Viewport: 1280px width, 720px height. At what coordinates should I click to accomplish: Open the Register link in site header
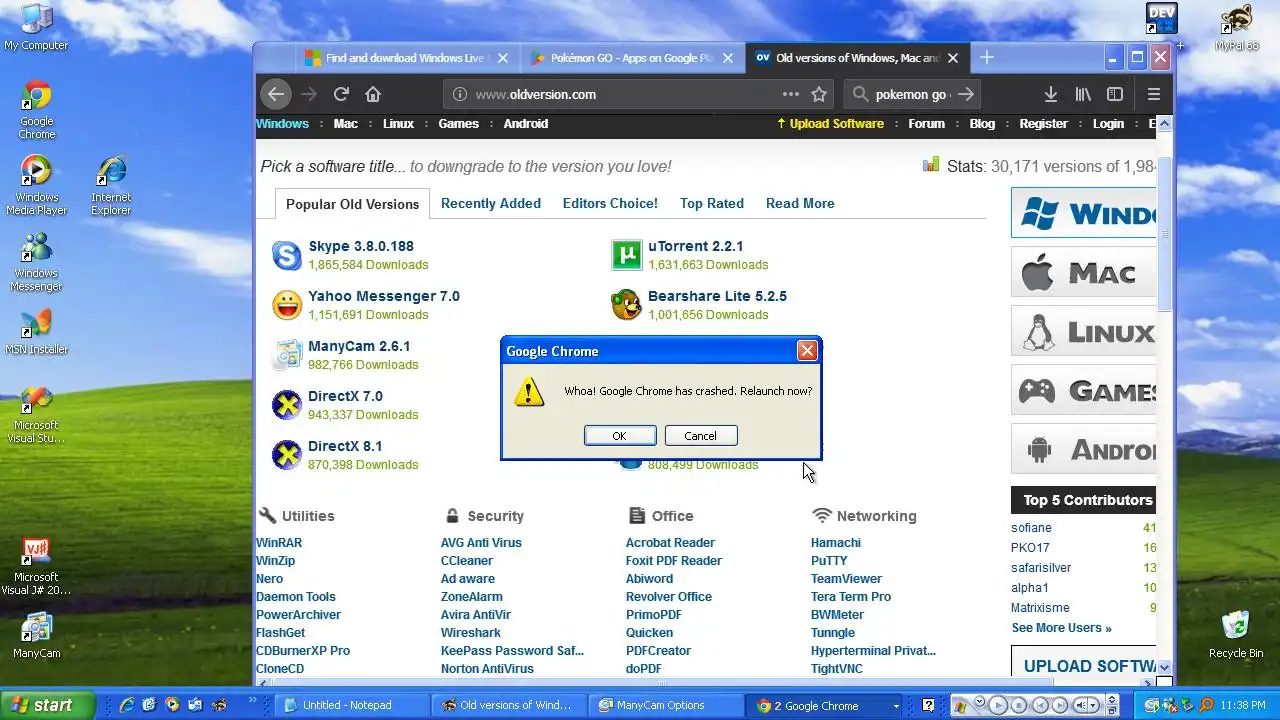point(1044,124)
